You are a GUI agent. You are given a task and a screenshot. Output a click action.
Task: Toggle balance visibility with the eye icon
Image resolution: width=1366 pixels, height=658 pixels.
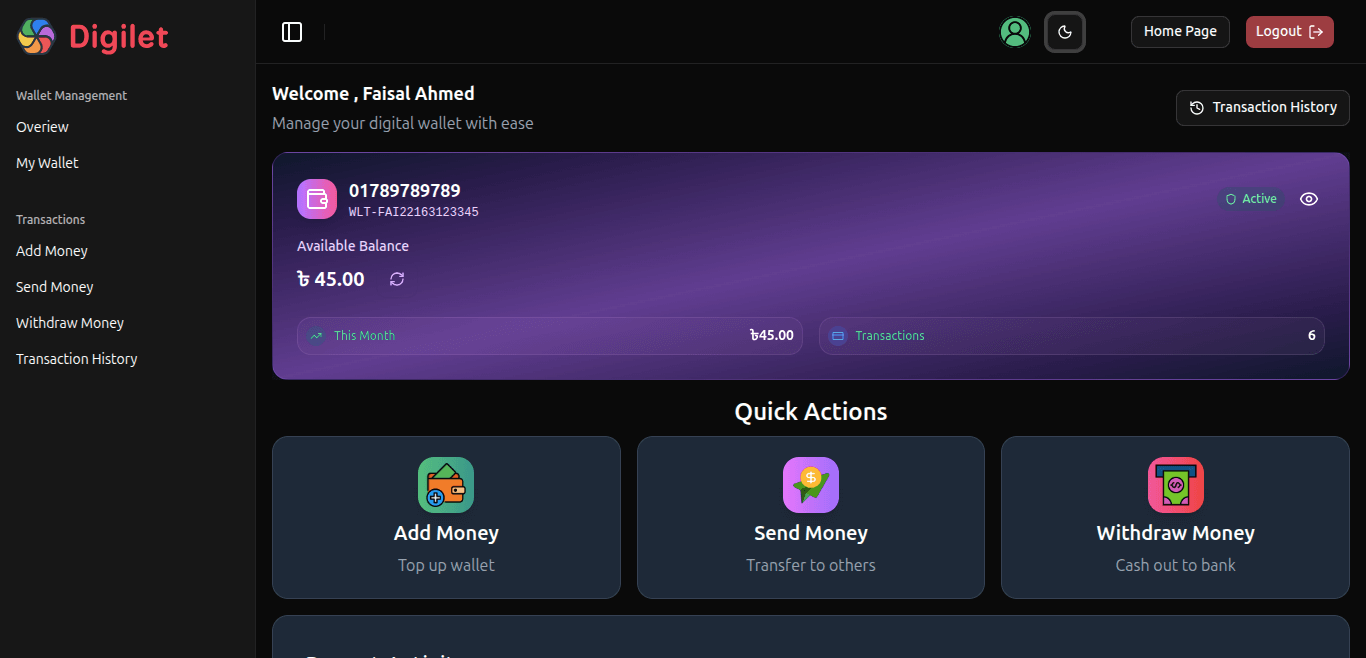(1309, 199)
